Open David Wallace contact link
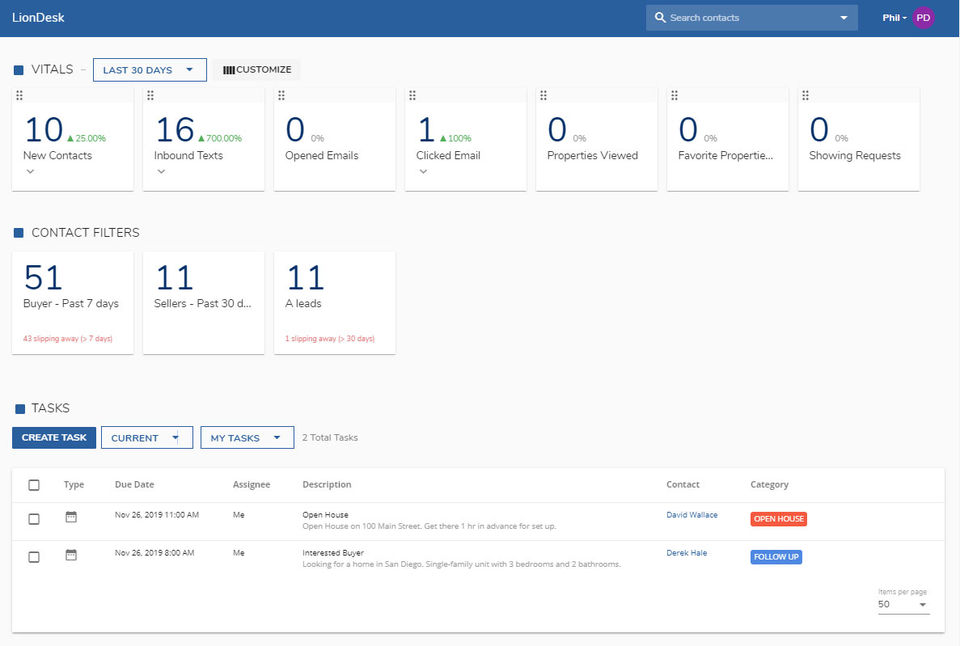 (691, 515)
